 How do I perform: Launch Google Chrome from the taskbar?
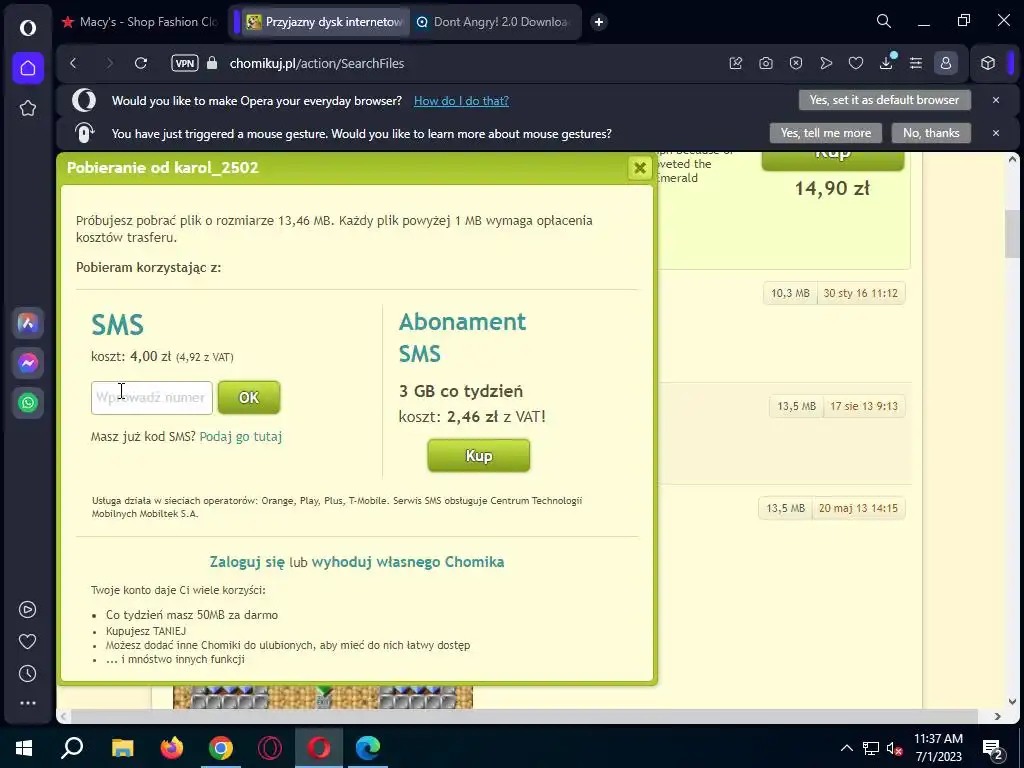[221, 748]
